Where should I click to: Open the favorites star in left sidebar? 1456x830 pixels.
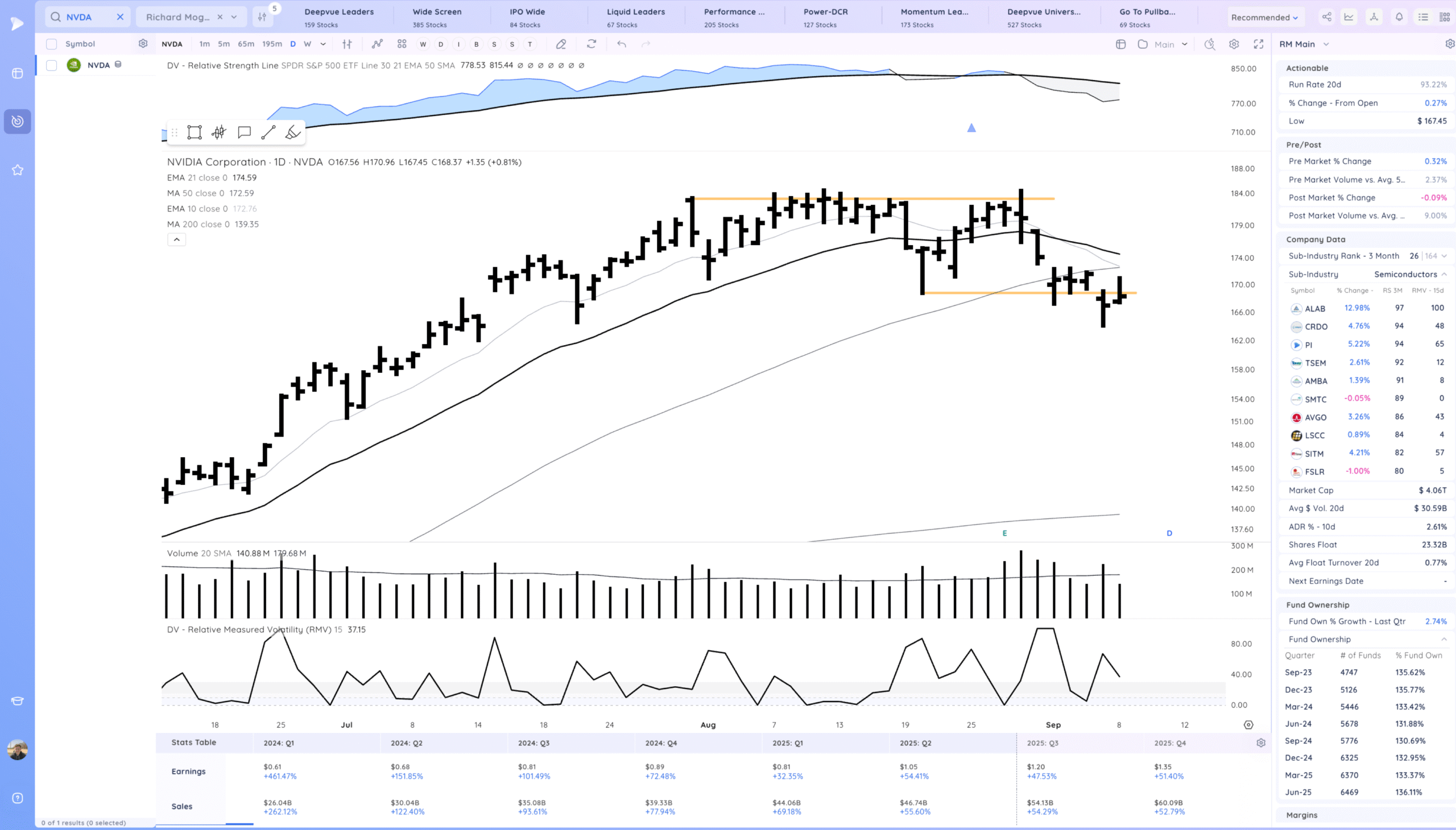click(x=18, y=170)
